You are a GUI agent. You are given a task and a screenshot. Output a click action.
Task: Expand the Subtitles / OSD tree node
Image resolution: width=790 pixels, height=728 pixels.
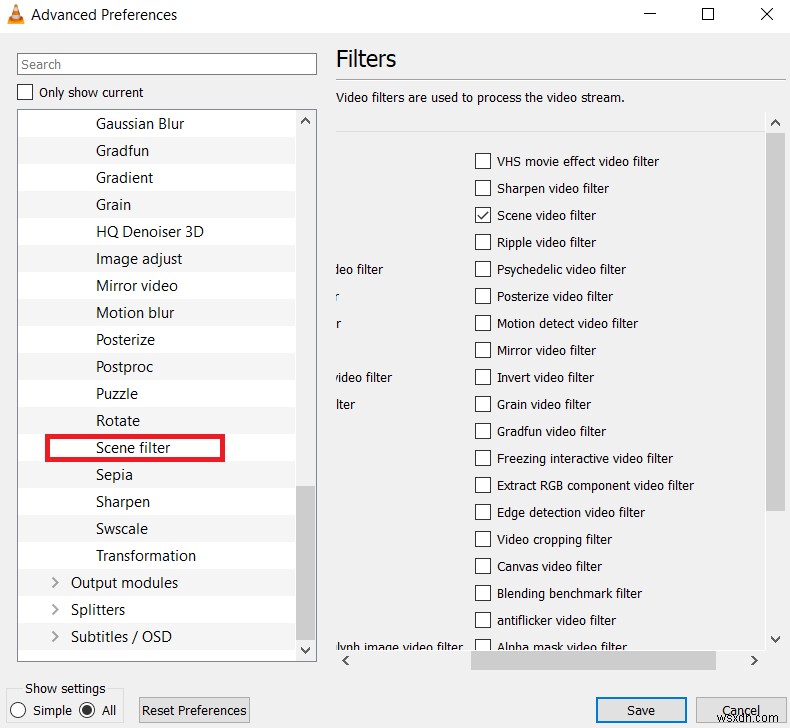(55, 637)
